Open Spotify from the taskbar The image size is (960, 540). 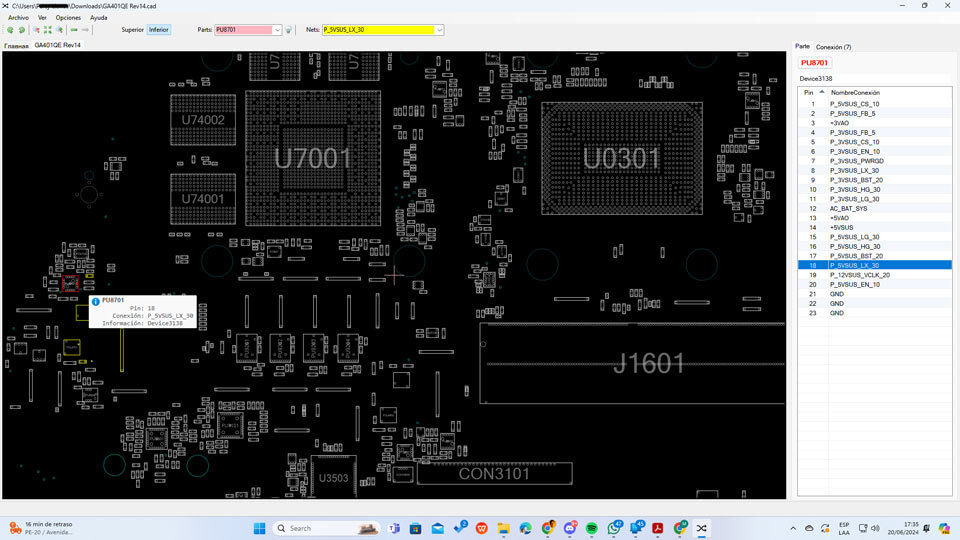[591, 528]
